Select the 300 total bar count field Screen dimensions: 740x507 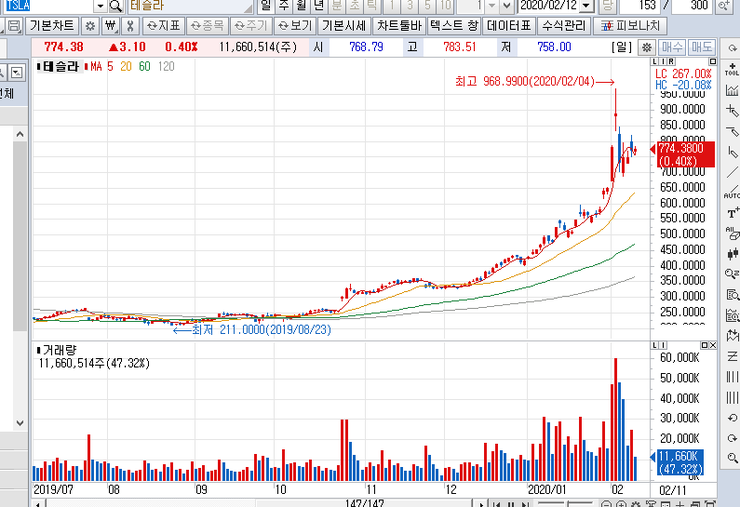coord(691,6)
